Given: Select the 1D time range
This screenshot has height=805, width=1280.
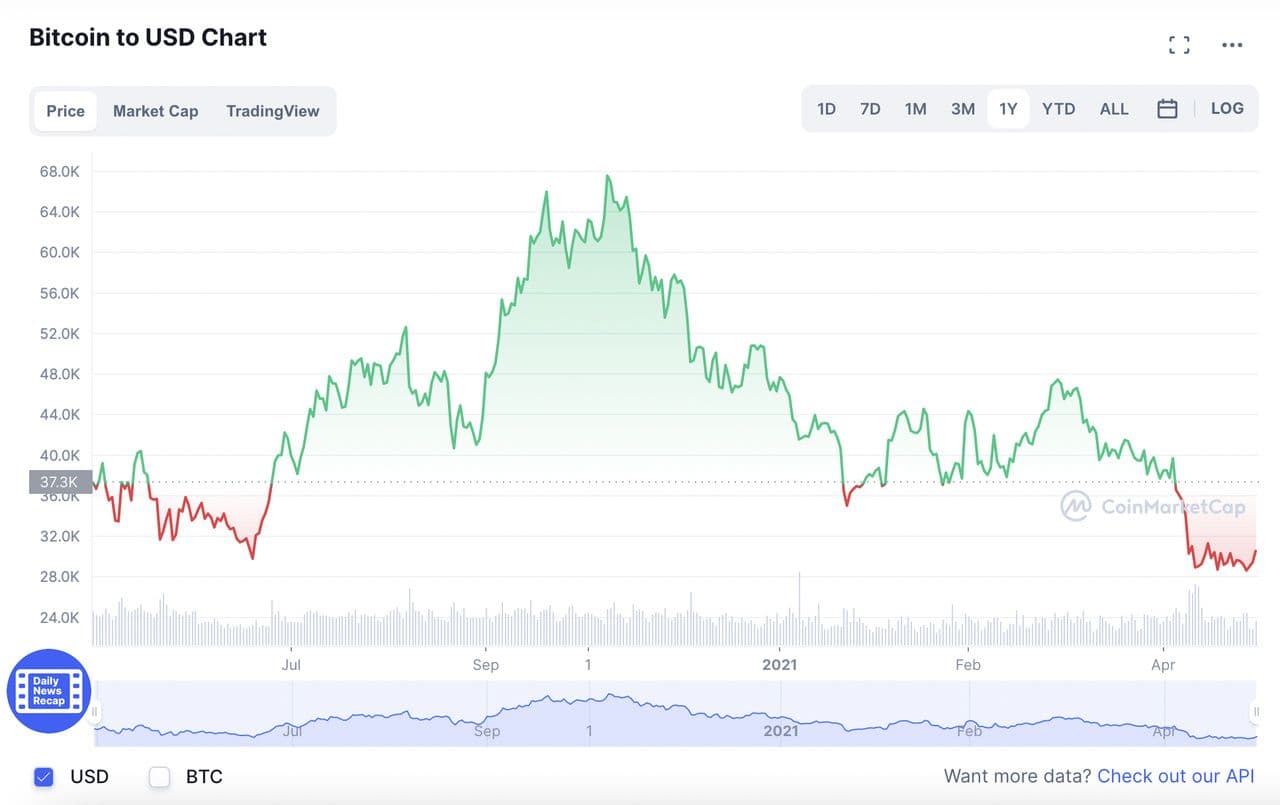Looking at the screenshot, I should tap(826, 109).
